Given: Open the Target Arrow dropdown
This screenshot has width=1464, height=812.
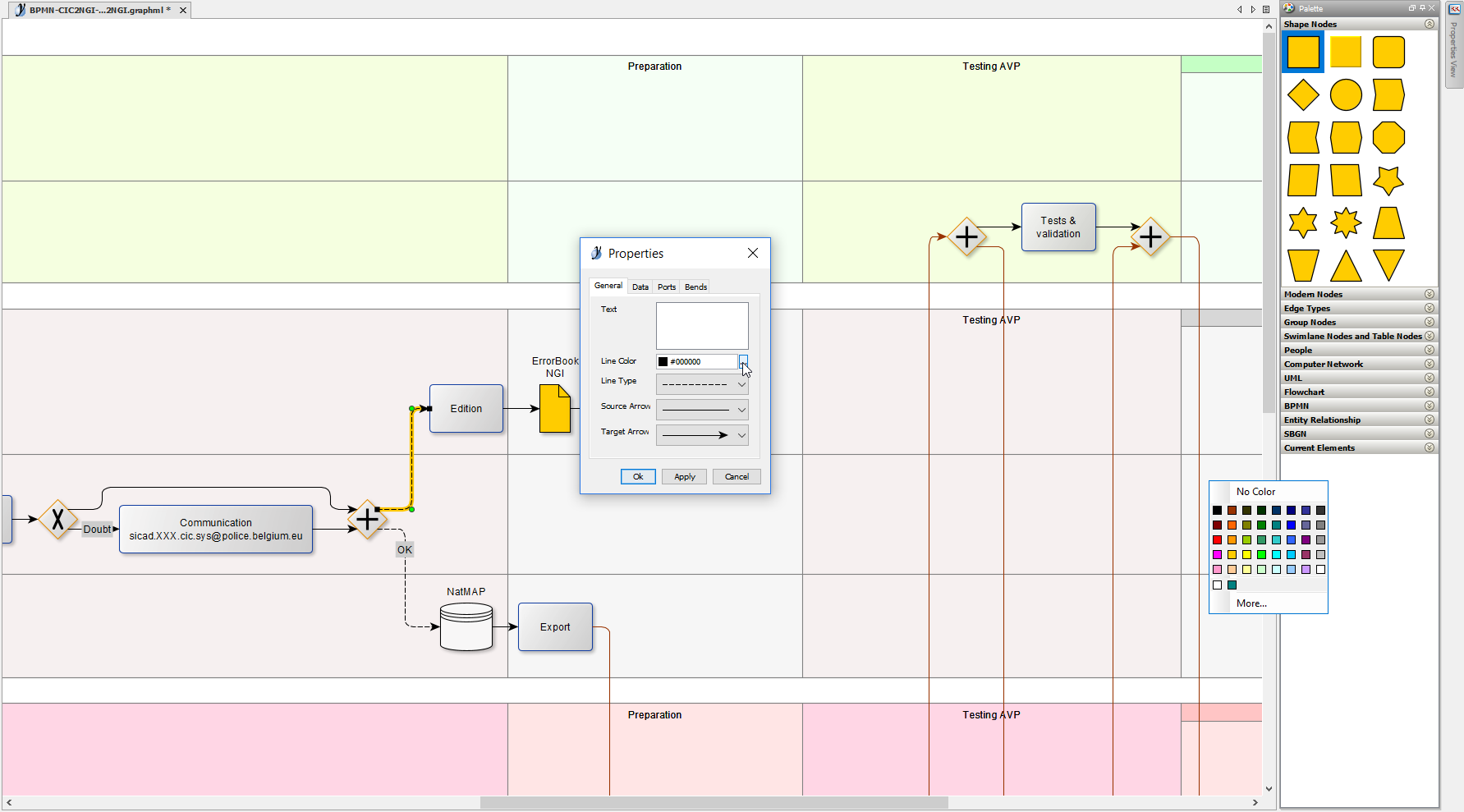Looking at the screenshot, I should click(x=702, y=435).
